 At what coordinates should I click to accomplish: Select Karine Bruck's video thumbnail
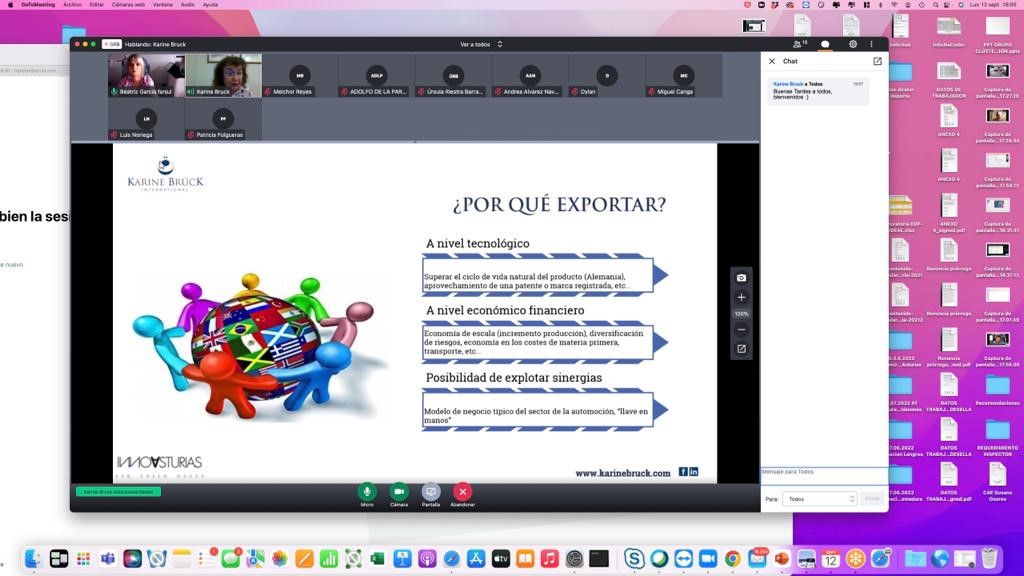click(223, 75)
